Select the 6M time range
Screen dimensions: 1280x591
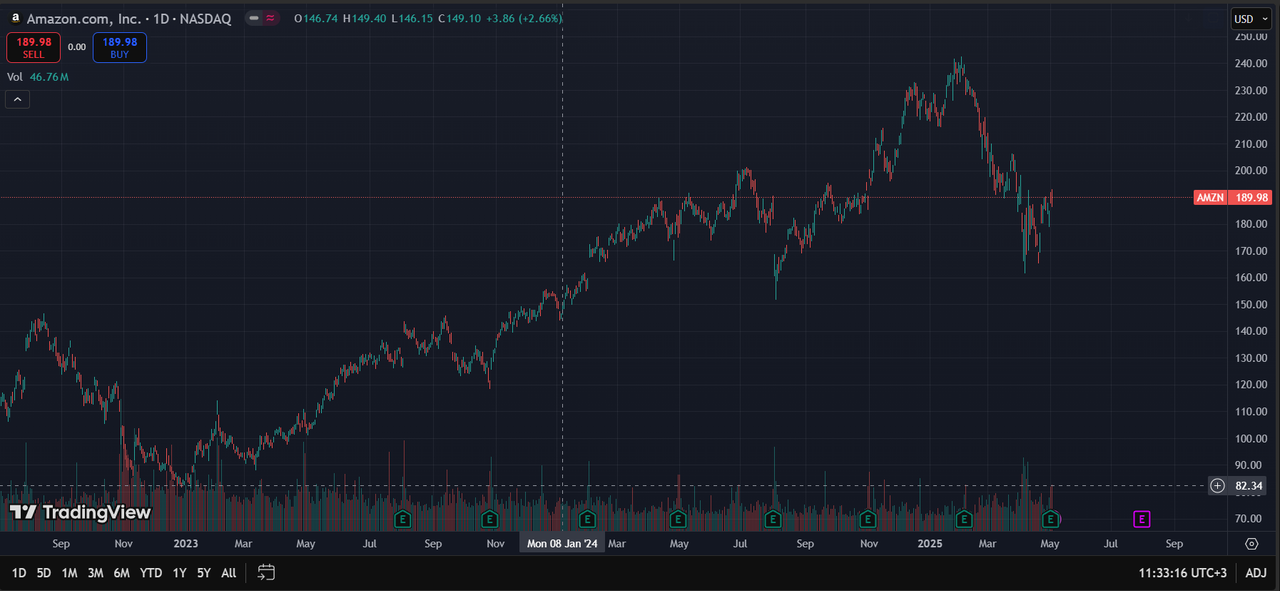click(x=121, y=573)
